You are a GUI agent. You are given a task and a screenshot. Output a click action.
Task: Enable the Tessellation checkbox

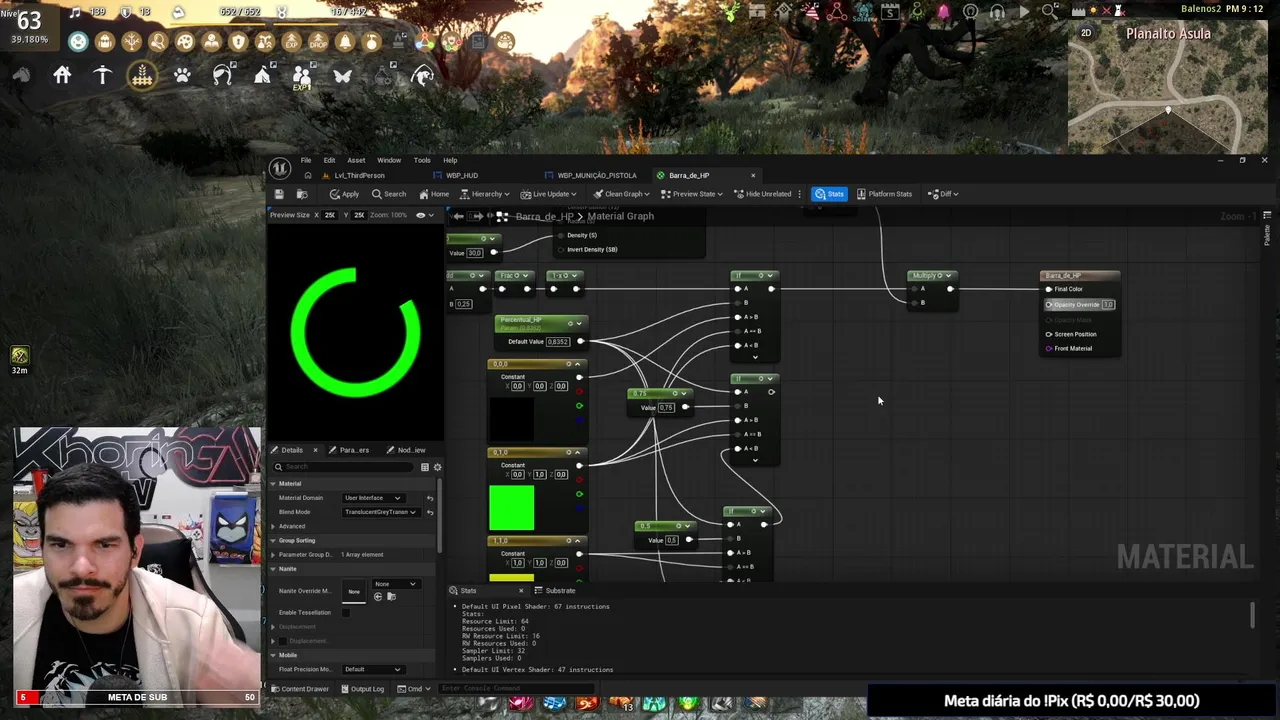point(346,612)
